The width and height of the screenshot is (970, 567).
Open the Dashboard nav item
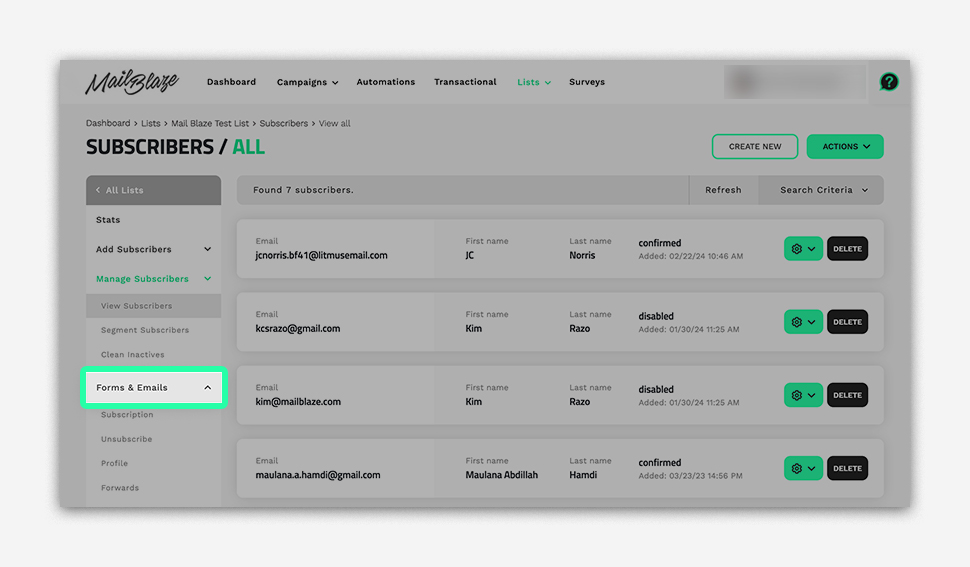coord(231,82)
